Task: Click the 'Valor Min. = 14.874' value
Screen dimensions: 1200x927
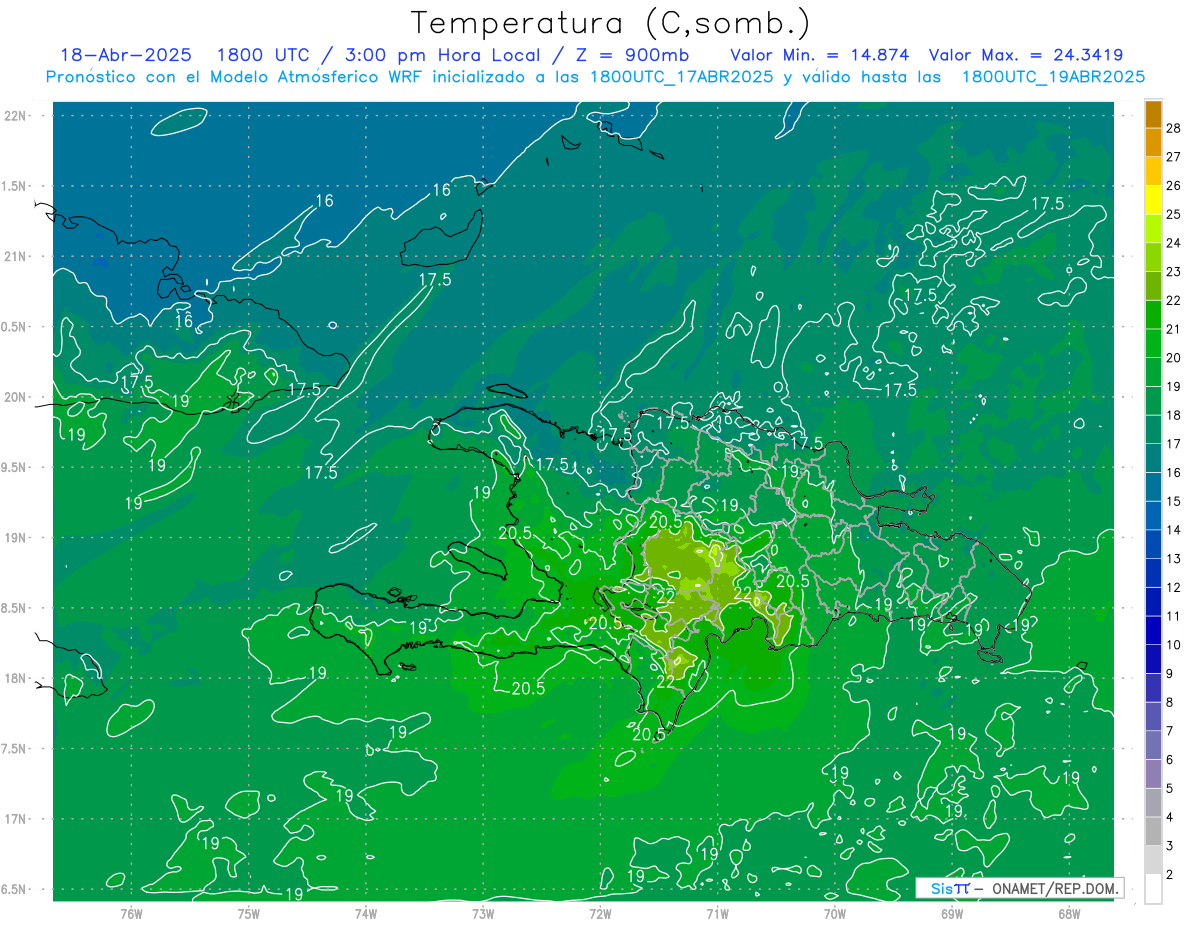Action: click(x=820, y=55)
